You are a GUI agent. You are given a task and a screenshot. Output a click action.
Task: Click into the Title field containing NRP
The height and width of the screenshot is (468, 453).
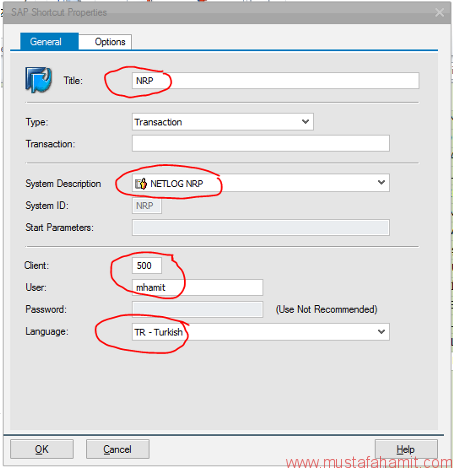pyautogui.click(x=275, y=80)
